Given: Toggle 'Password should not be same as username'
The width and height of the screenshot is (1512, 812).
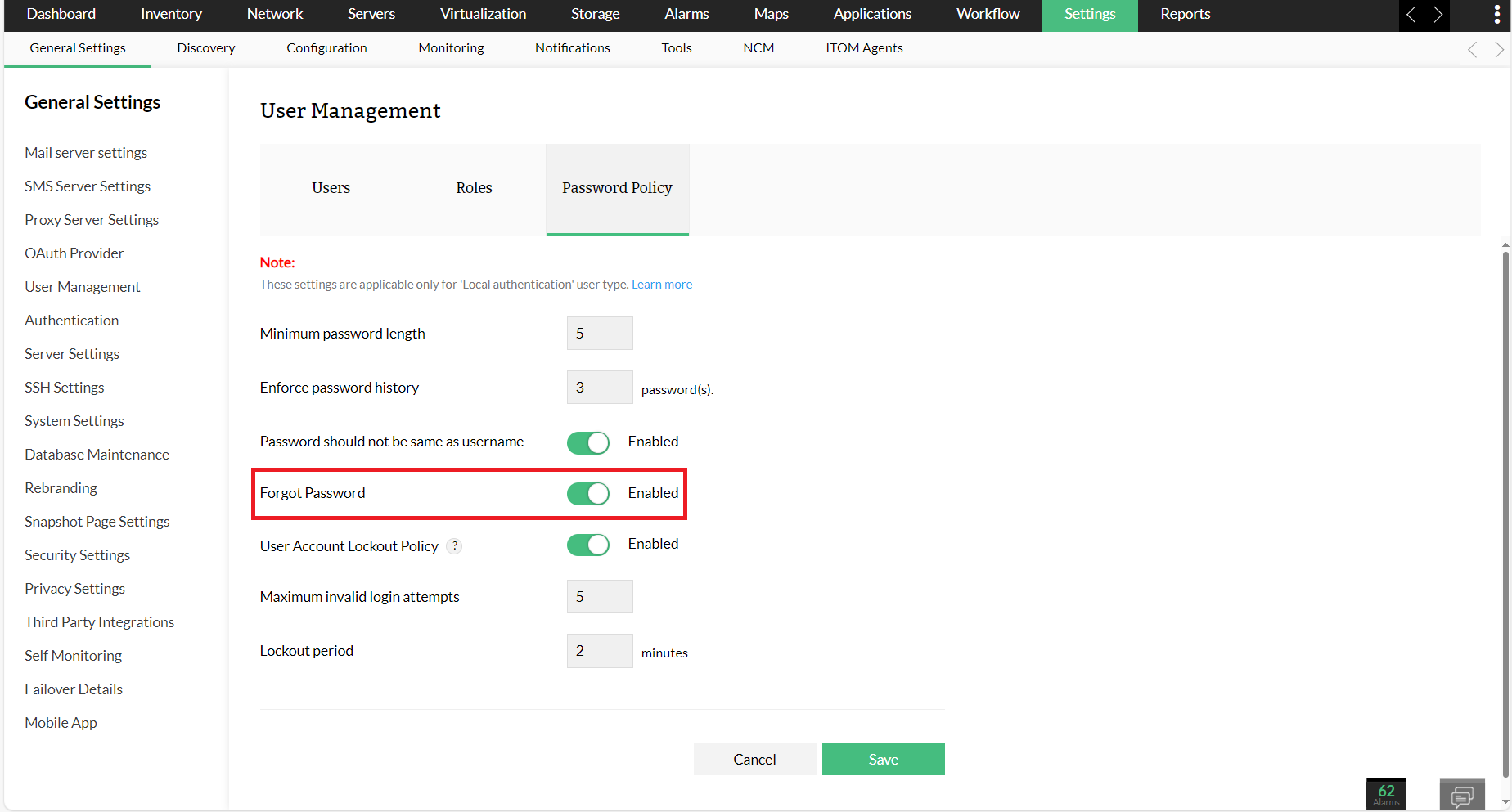Looking at the screenshot, I should (588, 442).
